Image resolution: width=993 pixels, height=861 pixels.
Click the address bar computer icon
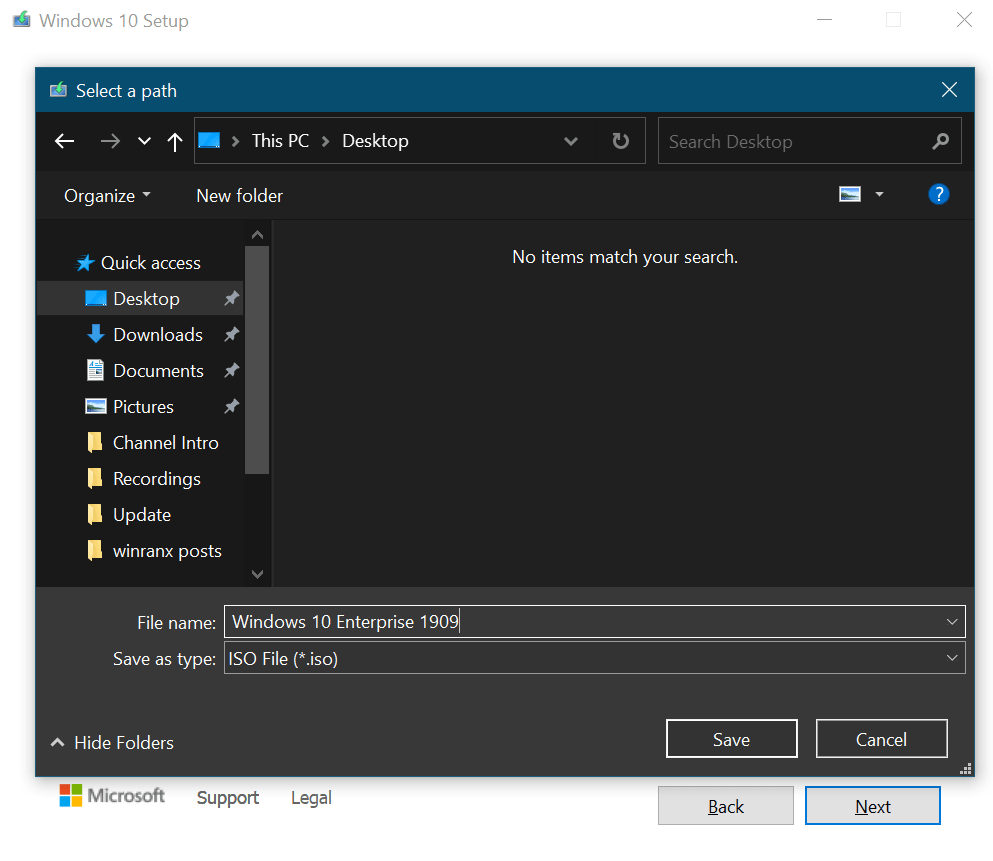(209, 140)
